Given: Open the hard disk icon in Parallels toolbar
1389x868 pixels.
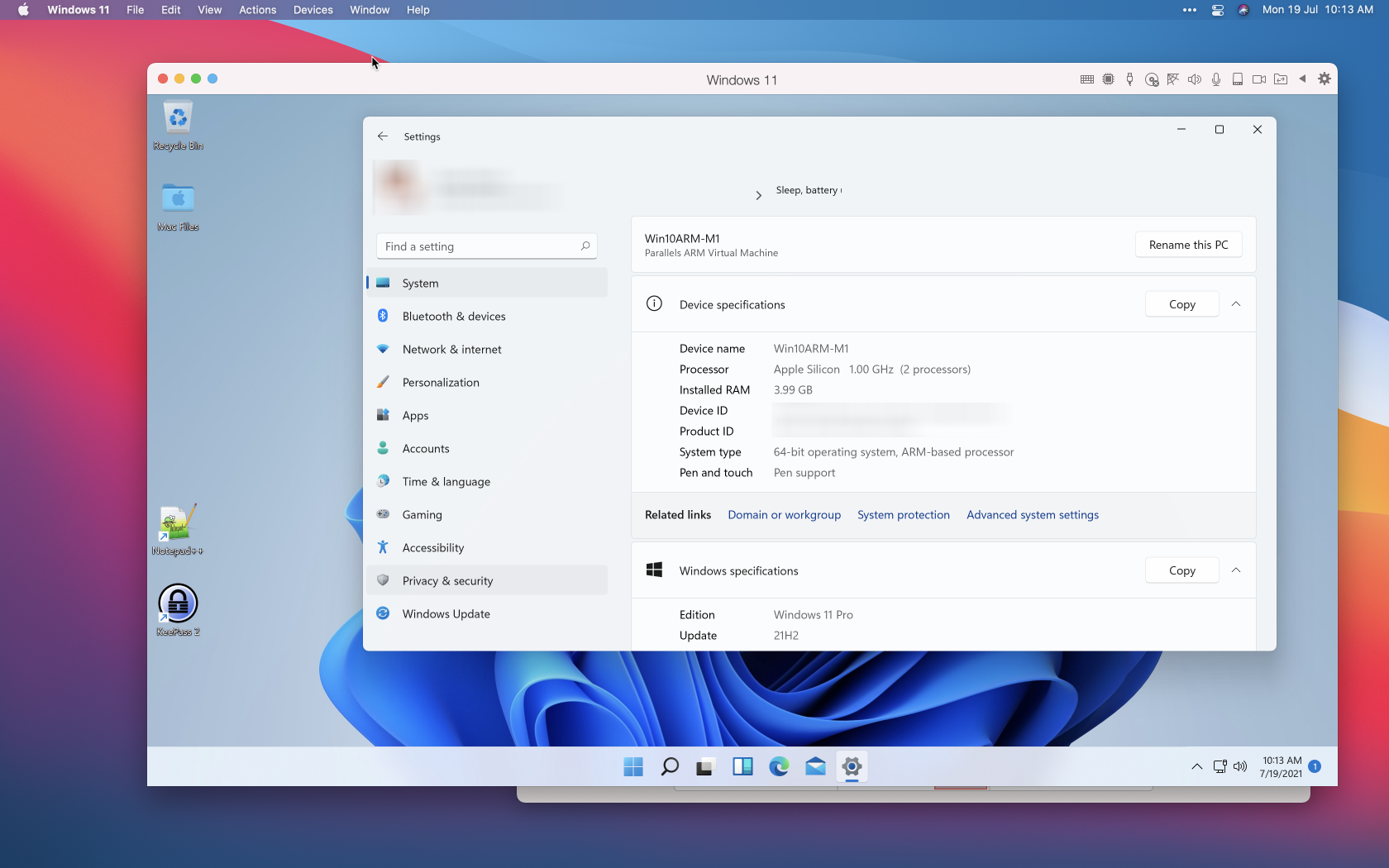Looking at the screenshot, I should [x=1238, y=79].
